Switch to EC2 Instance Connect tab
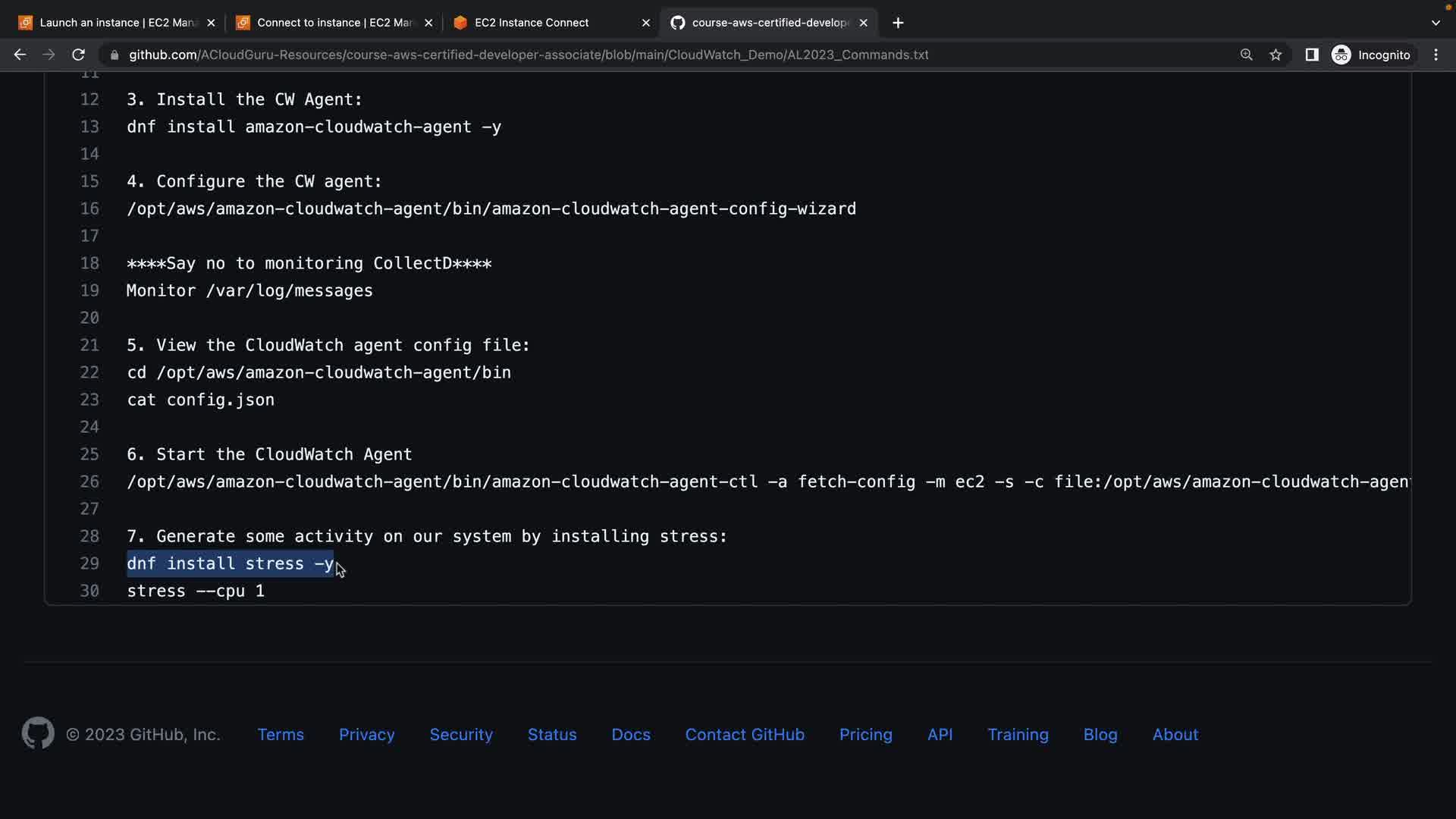This screenshot has width=1456, height=819. click(531, 23)
